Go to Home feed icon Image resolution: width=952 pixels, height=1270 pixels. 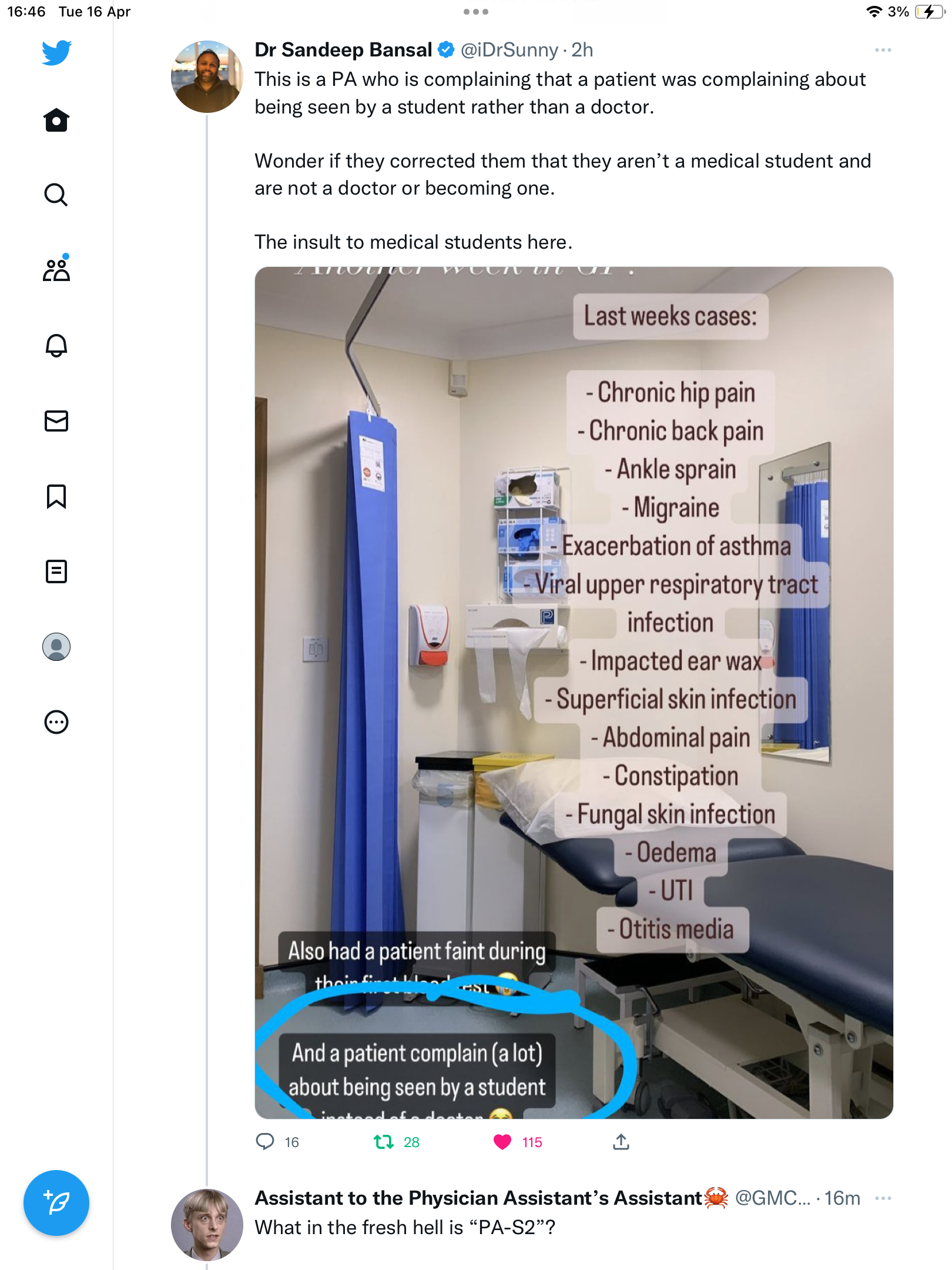click(56, 120)
